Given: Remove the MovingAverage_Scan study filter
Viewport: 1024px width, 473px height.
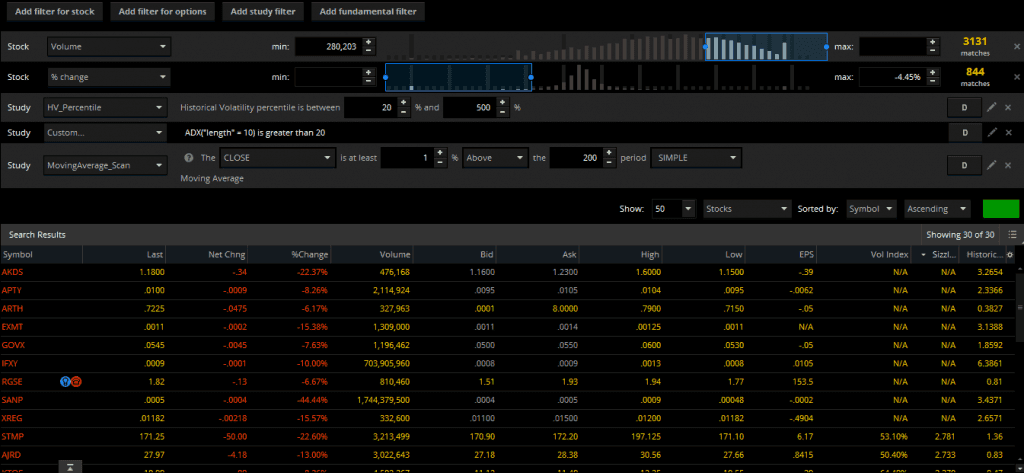Looking at the screenshot, I should (x=1008, y=165).
